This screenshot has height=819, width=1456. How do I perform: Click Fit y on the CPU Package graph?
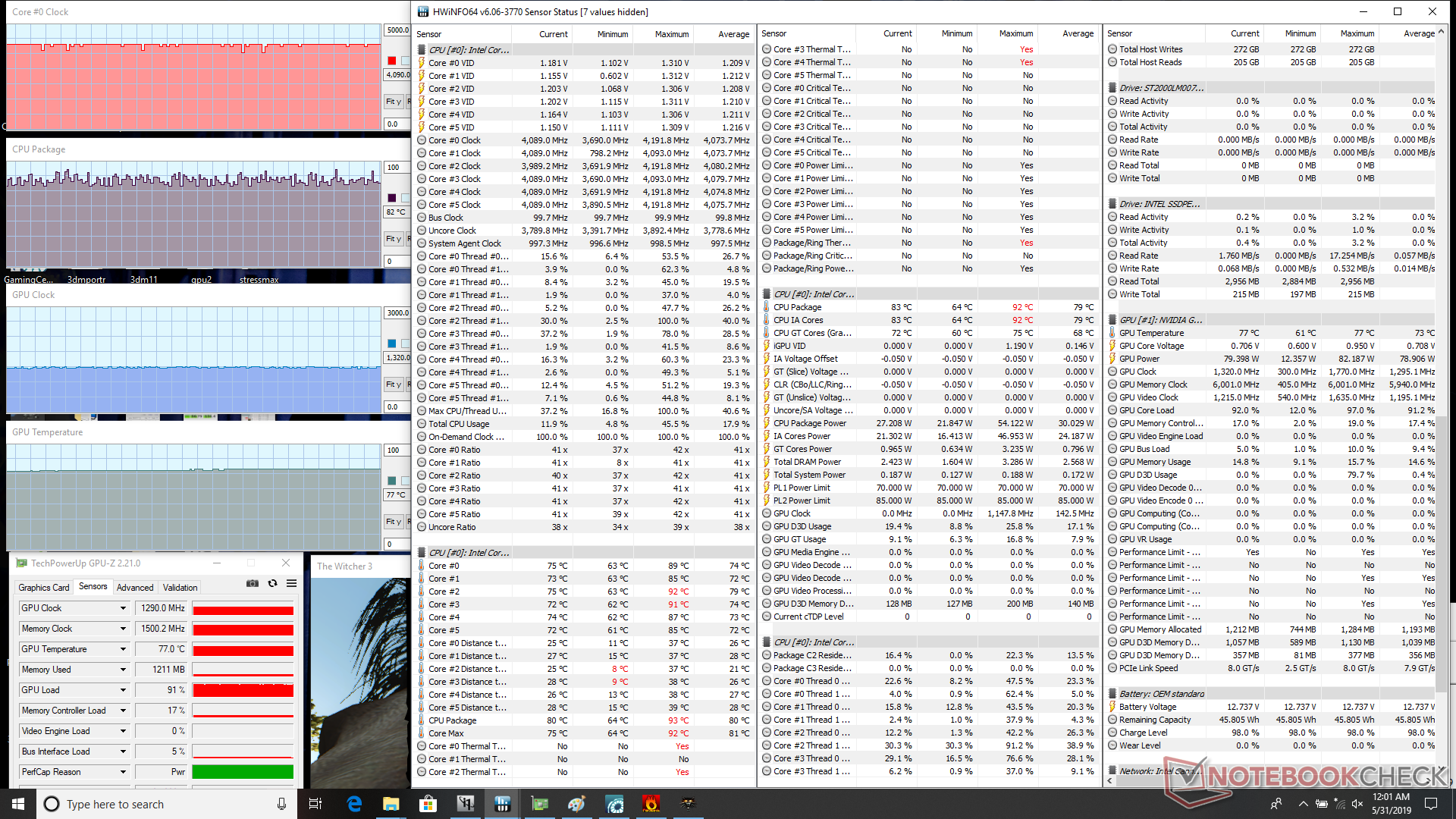click(x=393, y=239)
